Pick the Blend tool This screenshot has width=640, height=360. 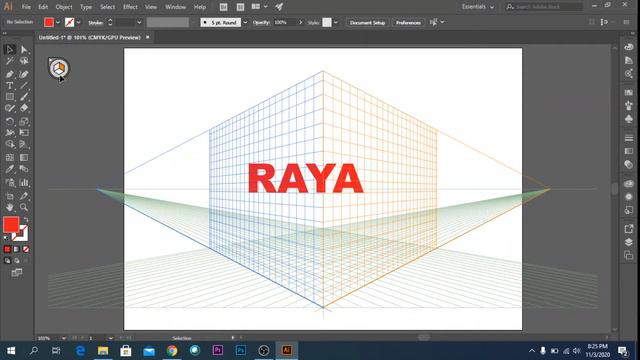pos(24,169)
